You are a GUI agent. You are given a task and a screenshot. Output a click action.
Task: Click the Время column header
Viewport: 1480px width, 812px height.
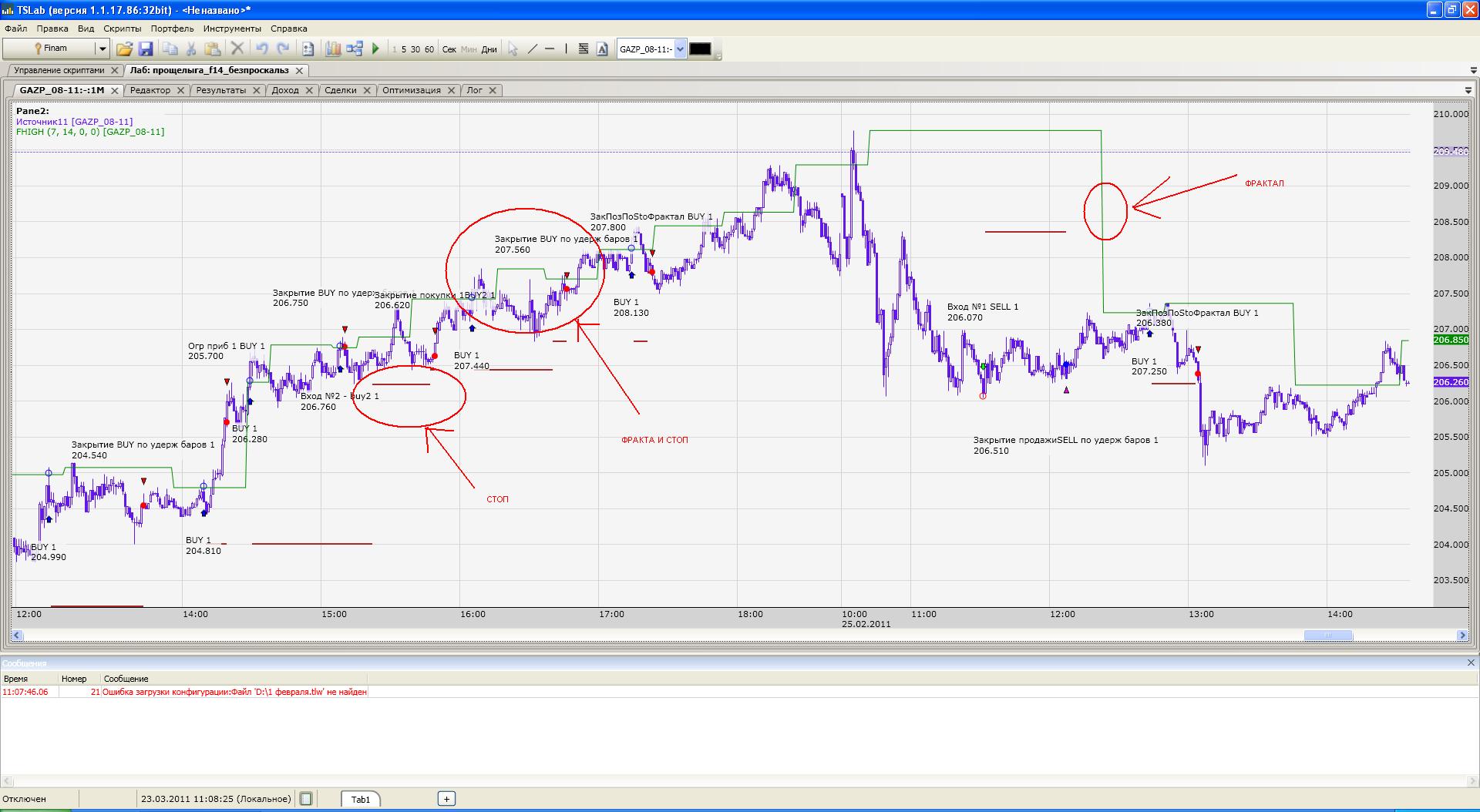coord(29,679)
